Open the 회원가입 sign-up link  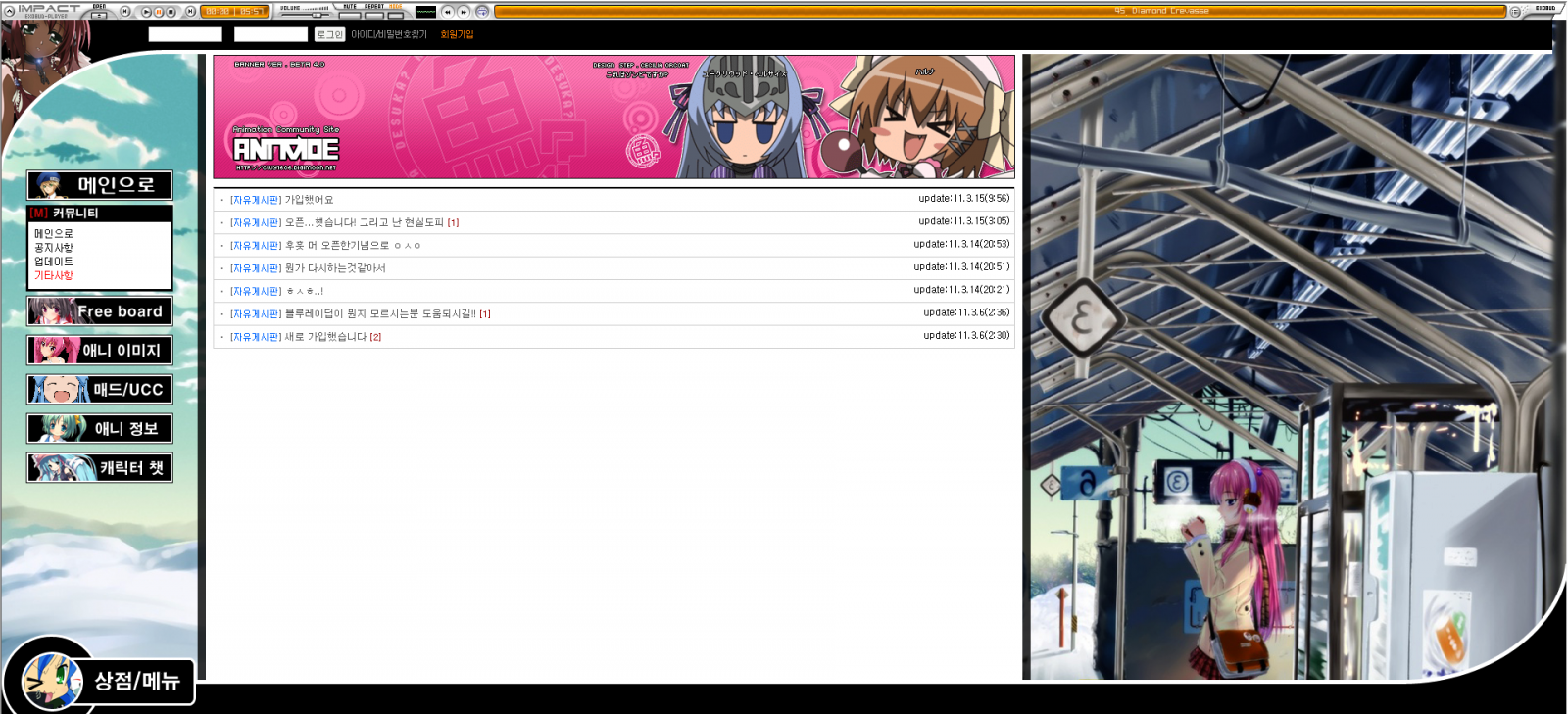[457, 35]
